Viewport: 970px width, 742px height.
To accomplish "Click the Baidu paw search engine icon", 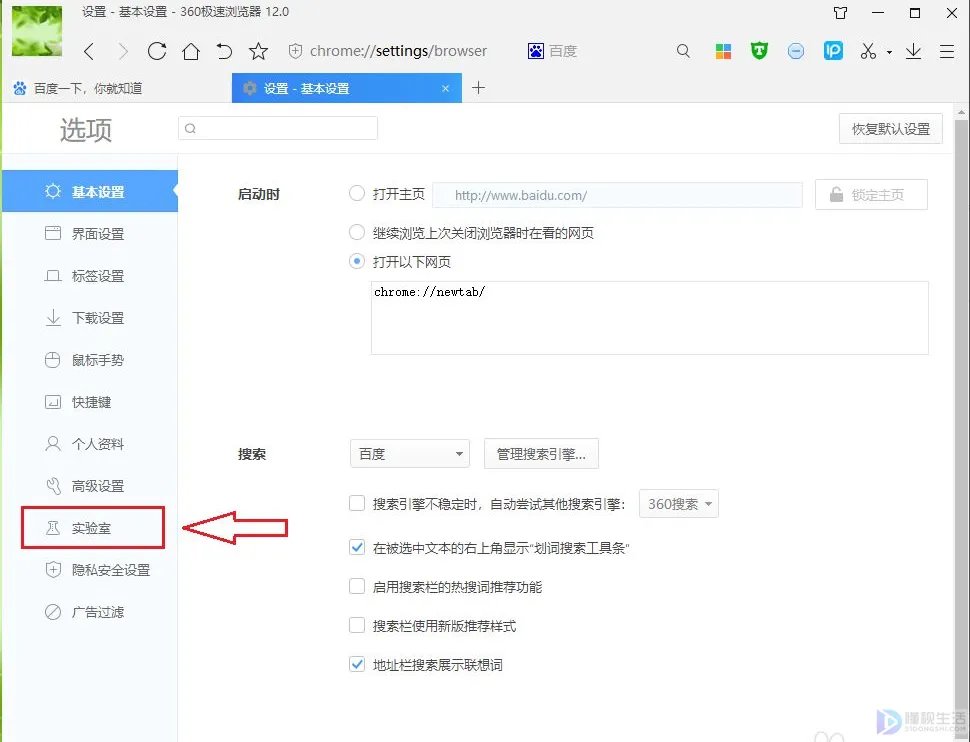I will point(535,51).
